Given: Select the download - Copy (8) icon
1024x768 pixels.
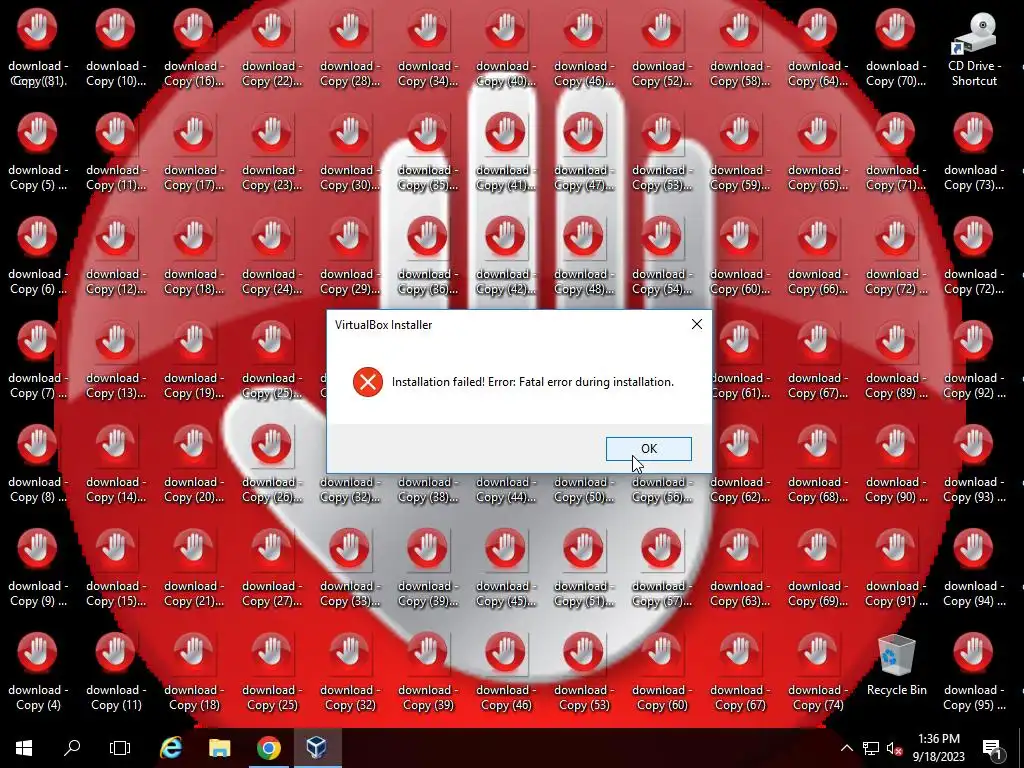Looking at the screenshot, I should (x=38, y=466).
